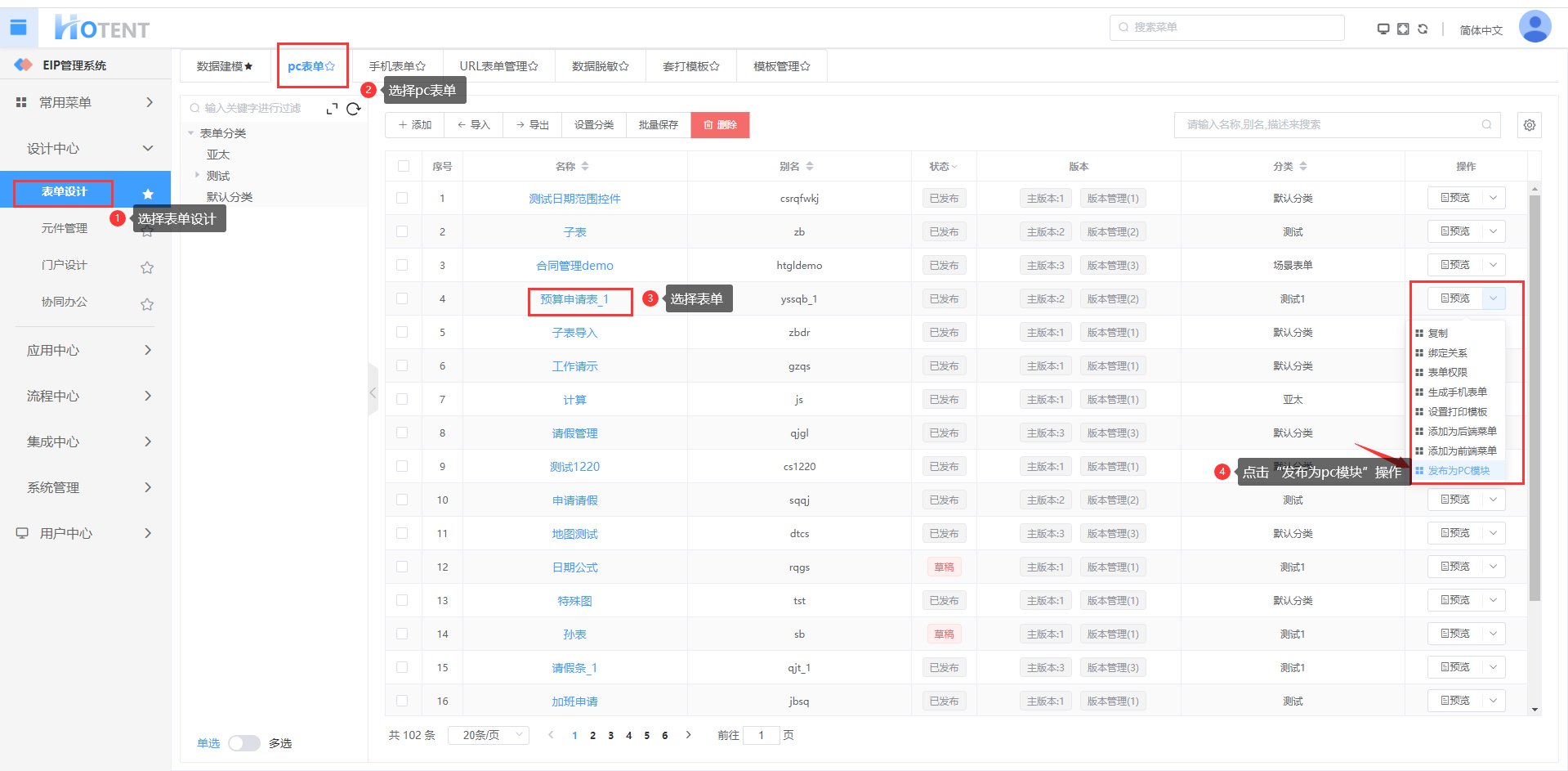Refresh the form category tree
1568x771 pixels.
353,109
